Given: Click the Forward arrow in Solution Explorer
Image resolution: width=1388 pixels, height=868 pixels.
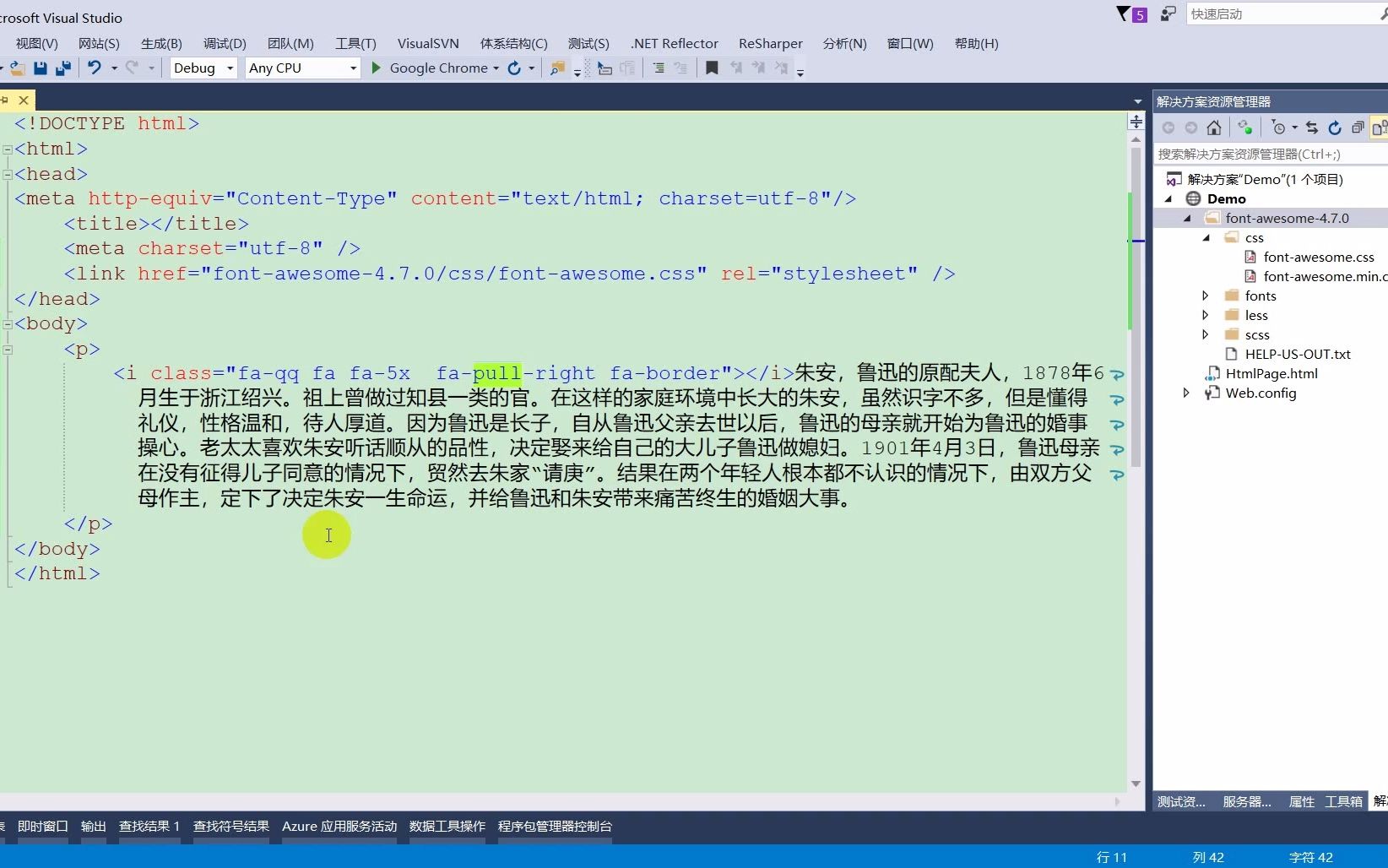Looking at the screenshot, I should [x=1191, y=127].
